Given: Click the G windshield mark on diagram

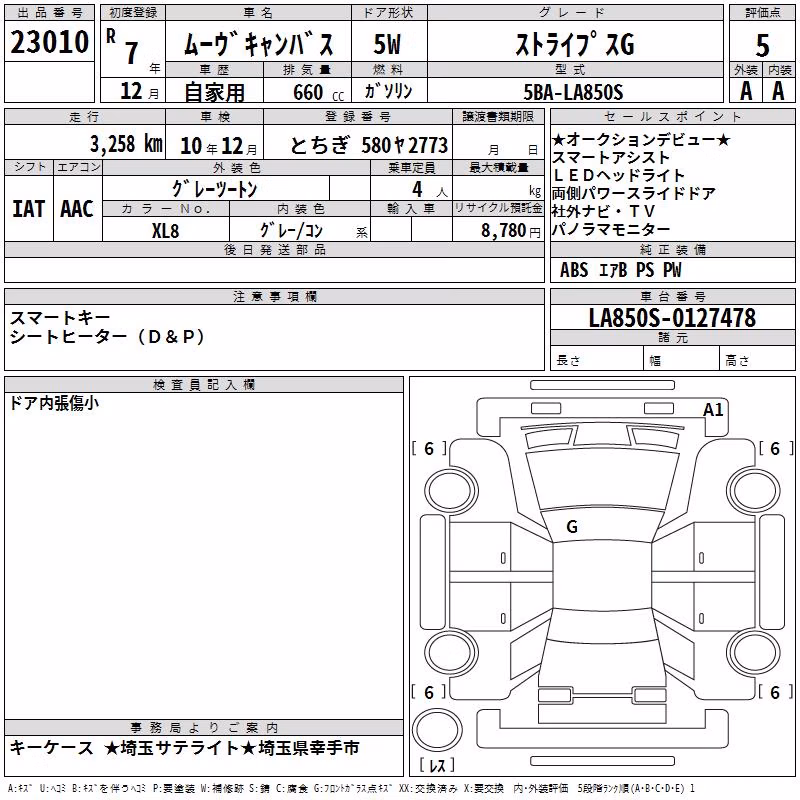Looking at the screenshot, I should point(572,527).
